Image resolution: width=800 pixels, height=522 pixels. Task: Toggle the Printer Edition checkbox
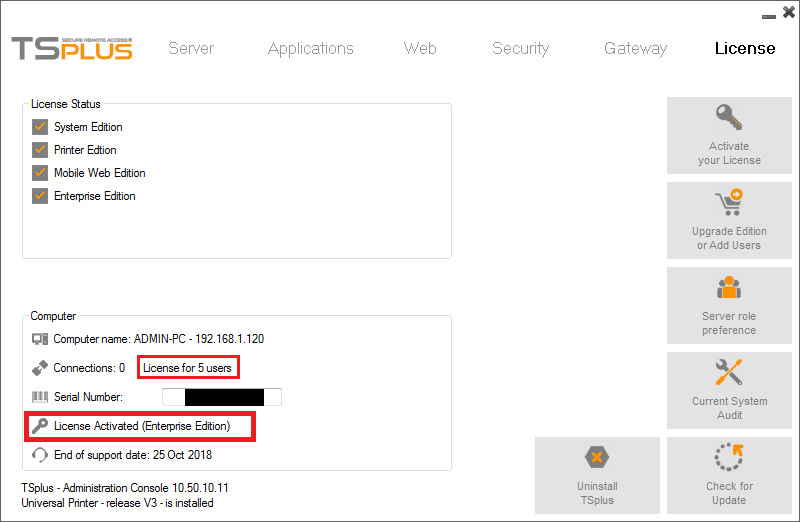(40, 150)
